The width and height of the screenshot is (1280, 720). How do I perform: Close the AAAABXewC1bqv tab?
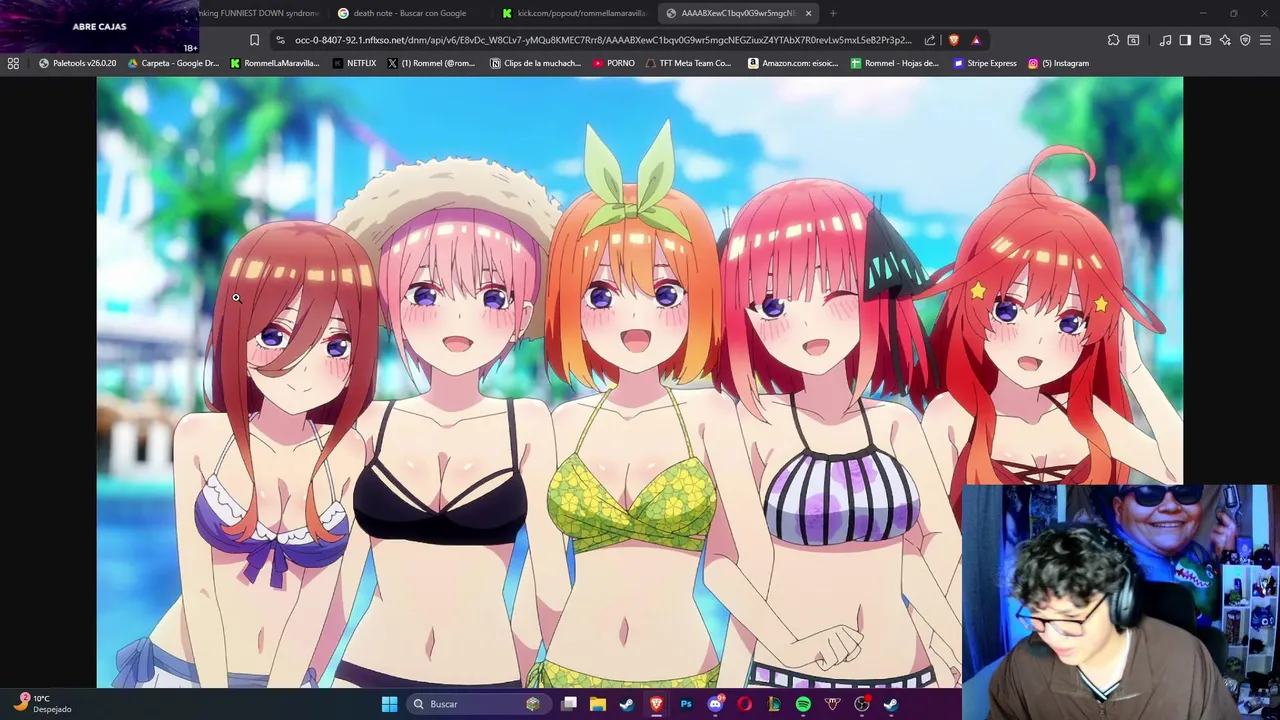click(x=808, y=13)
